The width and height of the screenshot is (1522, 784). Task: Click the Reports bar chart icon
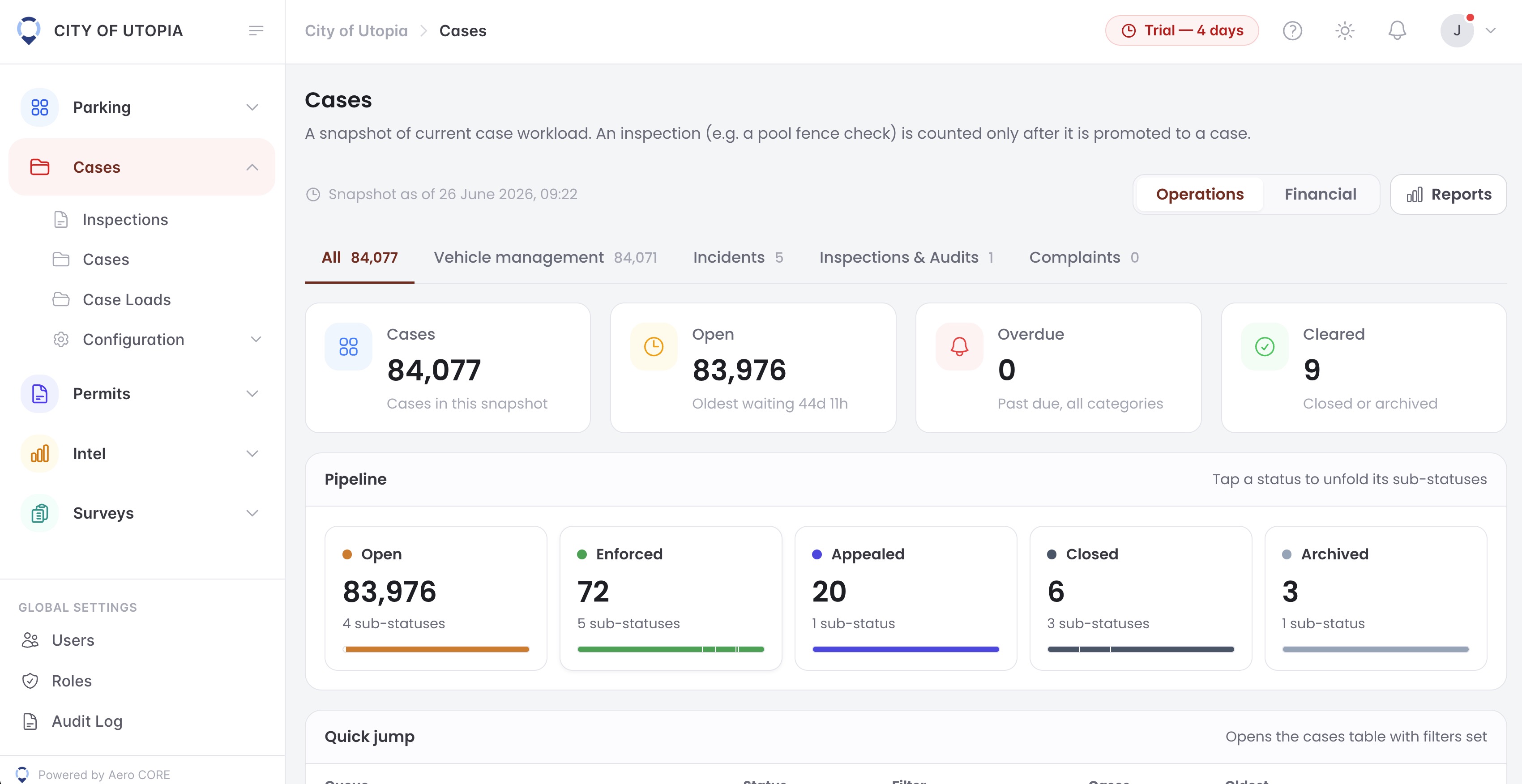pos(1415,194)
